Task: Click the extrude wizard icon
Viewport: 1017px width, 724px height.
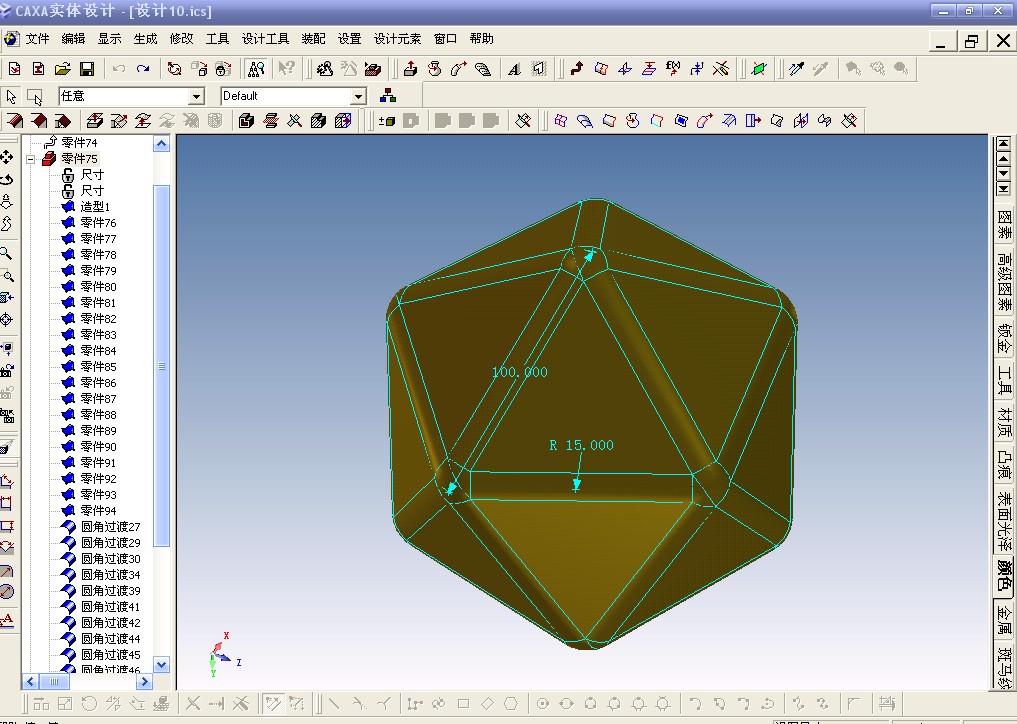Action: pos(410,69)
